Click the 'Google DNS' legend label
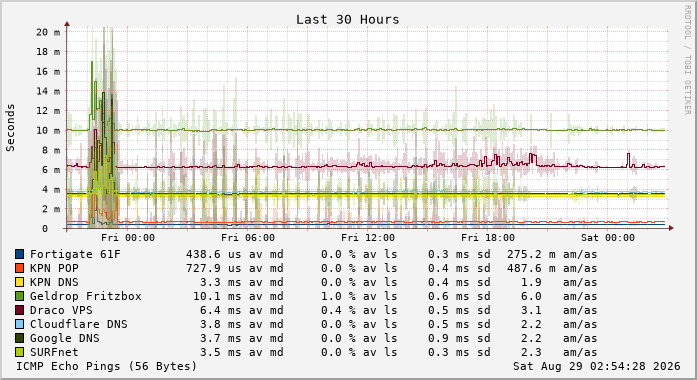Screen dimensions: 697x380 click(x=65, y=338)
